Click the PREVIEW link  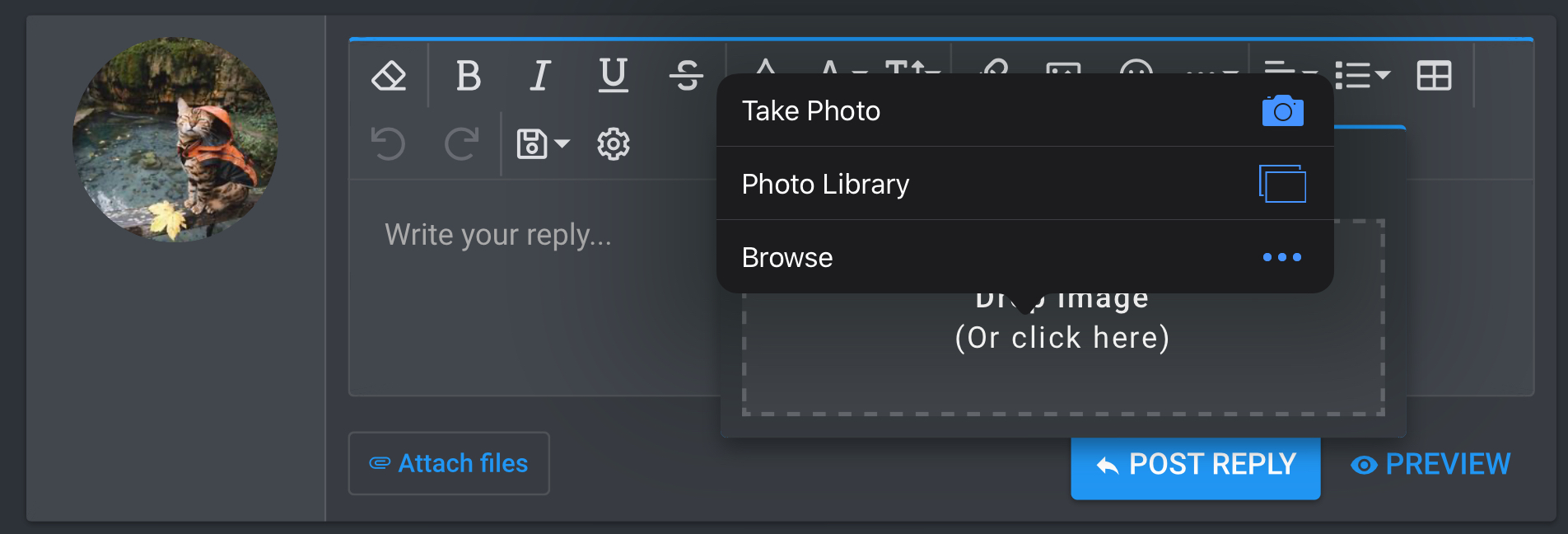point(1431,464)
